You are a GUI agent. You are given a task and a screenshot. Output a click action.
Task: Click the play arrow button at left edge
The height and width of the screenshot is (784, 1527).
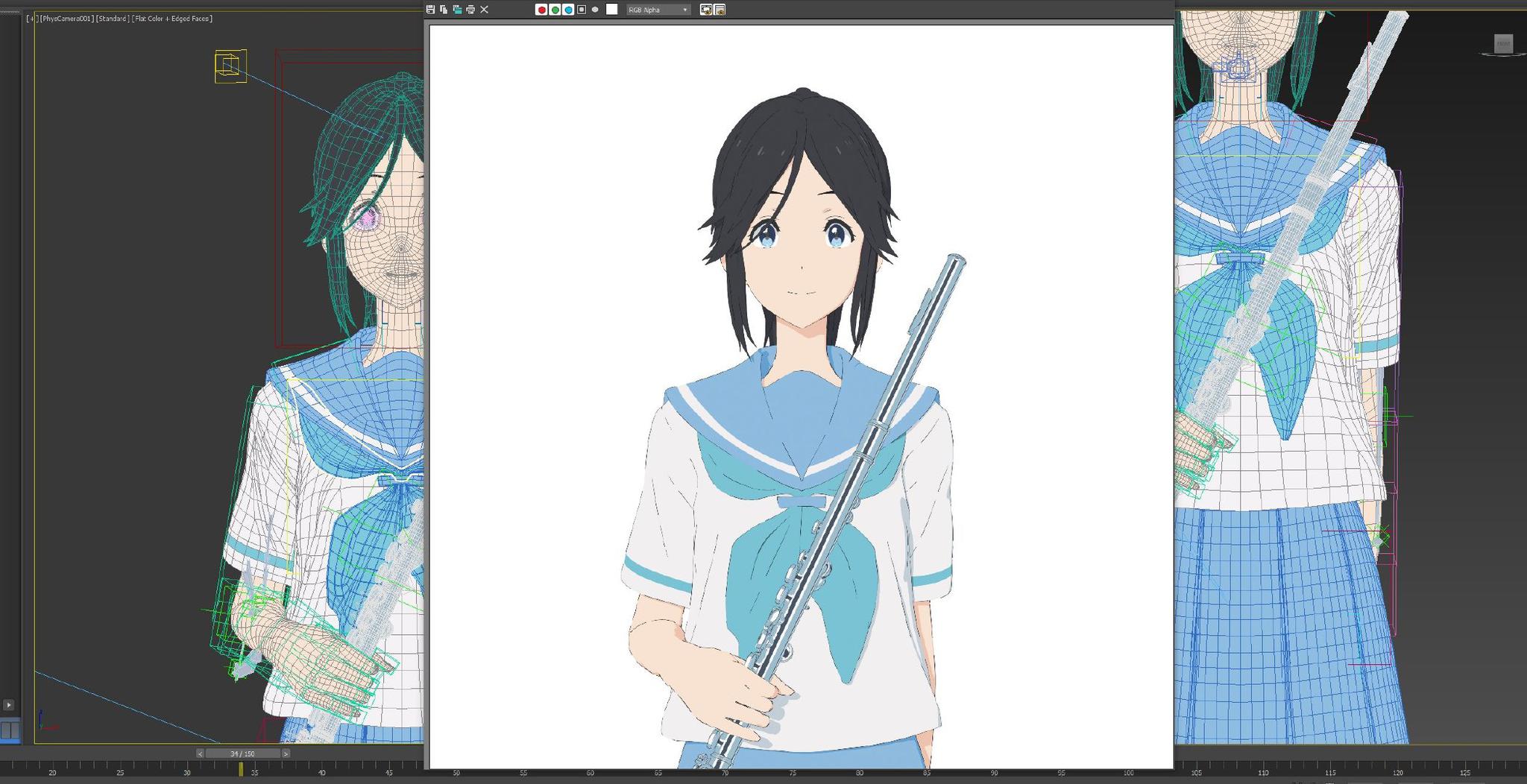click(8, 704)
